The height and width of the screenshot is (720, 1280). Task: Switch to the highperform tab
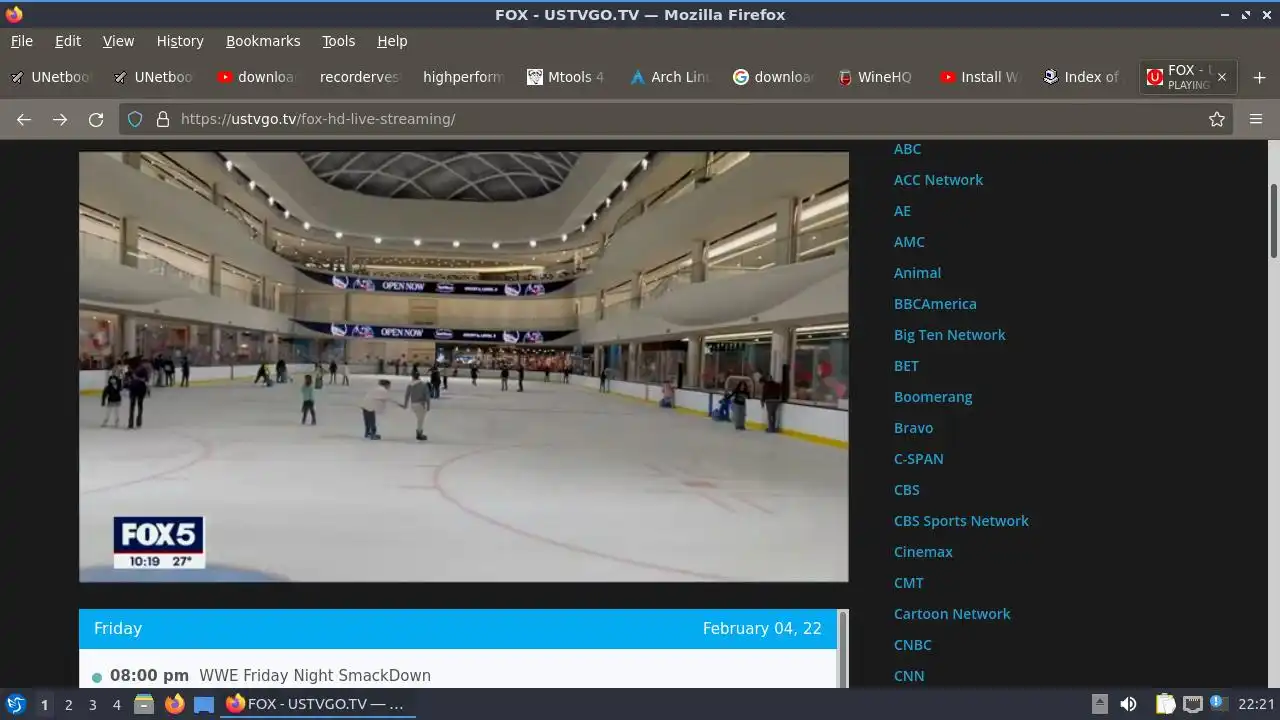click(x=464, y=77)
